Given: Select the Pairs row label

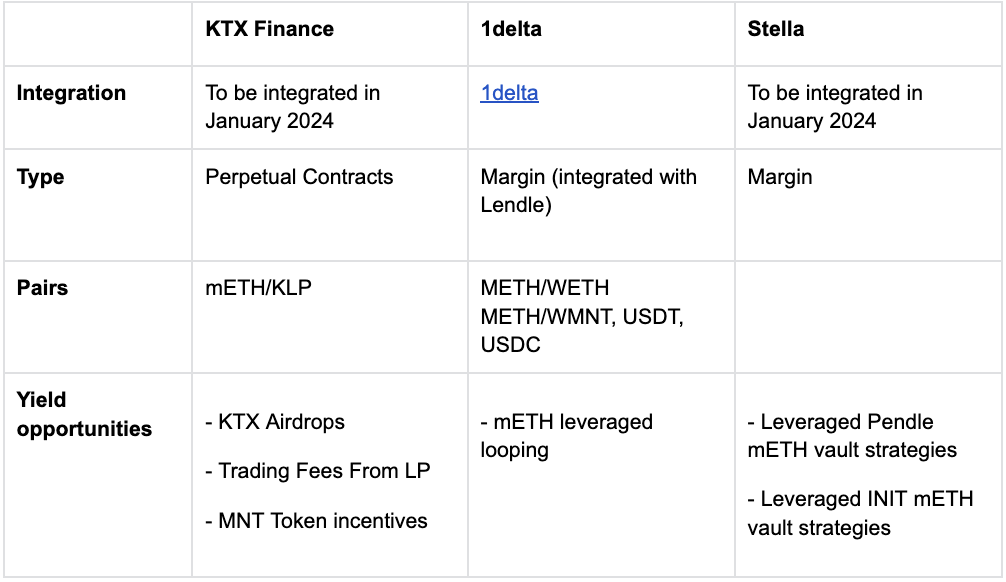Looking at the screenshot, I should [x=42, y=287].
